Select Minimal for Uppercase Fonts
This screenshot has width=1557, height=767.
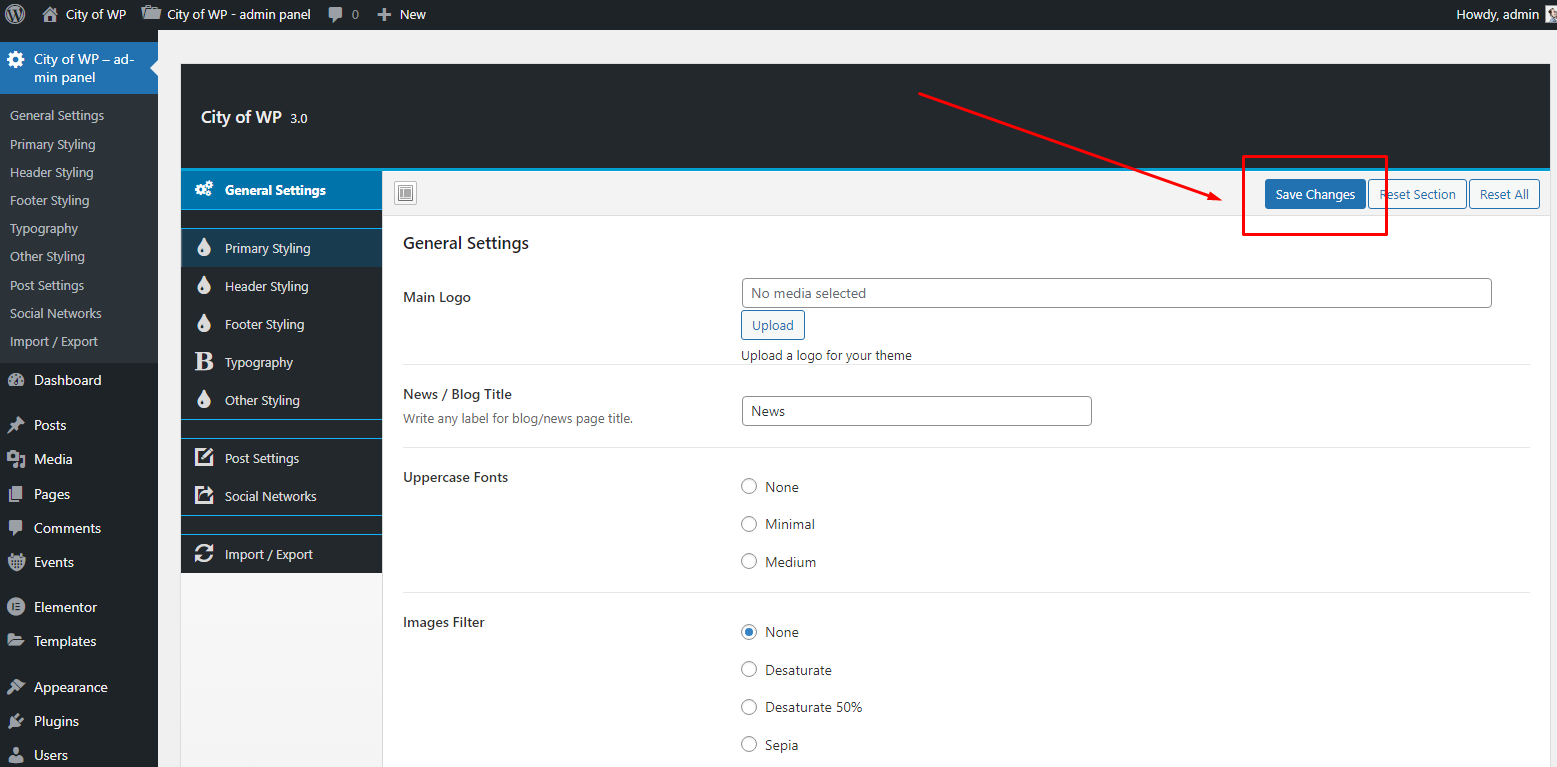(x=749, y=524)
